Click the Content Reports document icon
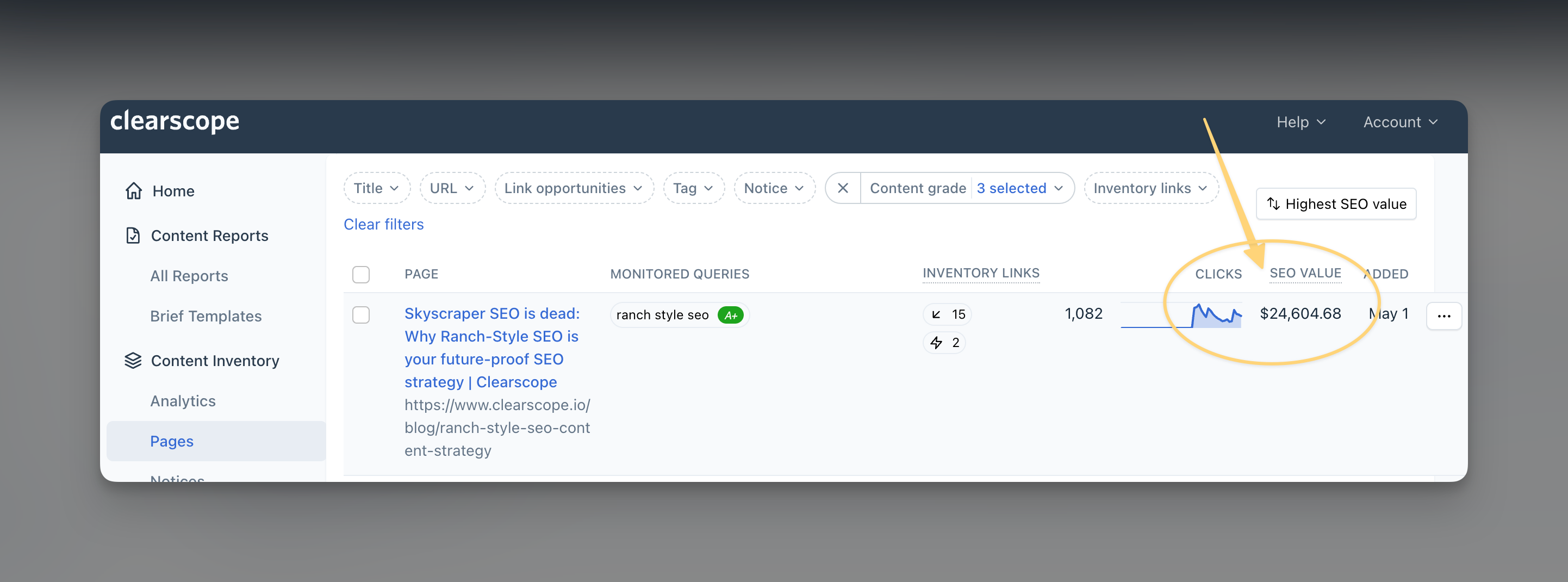This screenshot has height=582, width=1568. click(x=133, y=236)
